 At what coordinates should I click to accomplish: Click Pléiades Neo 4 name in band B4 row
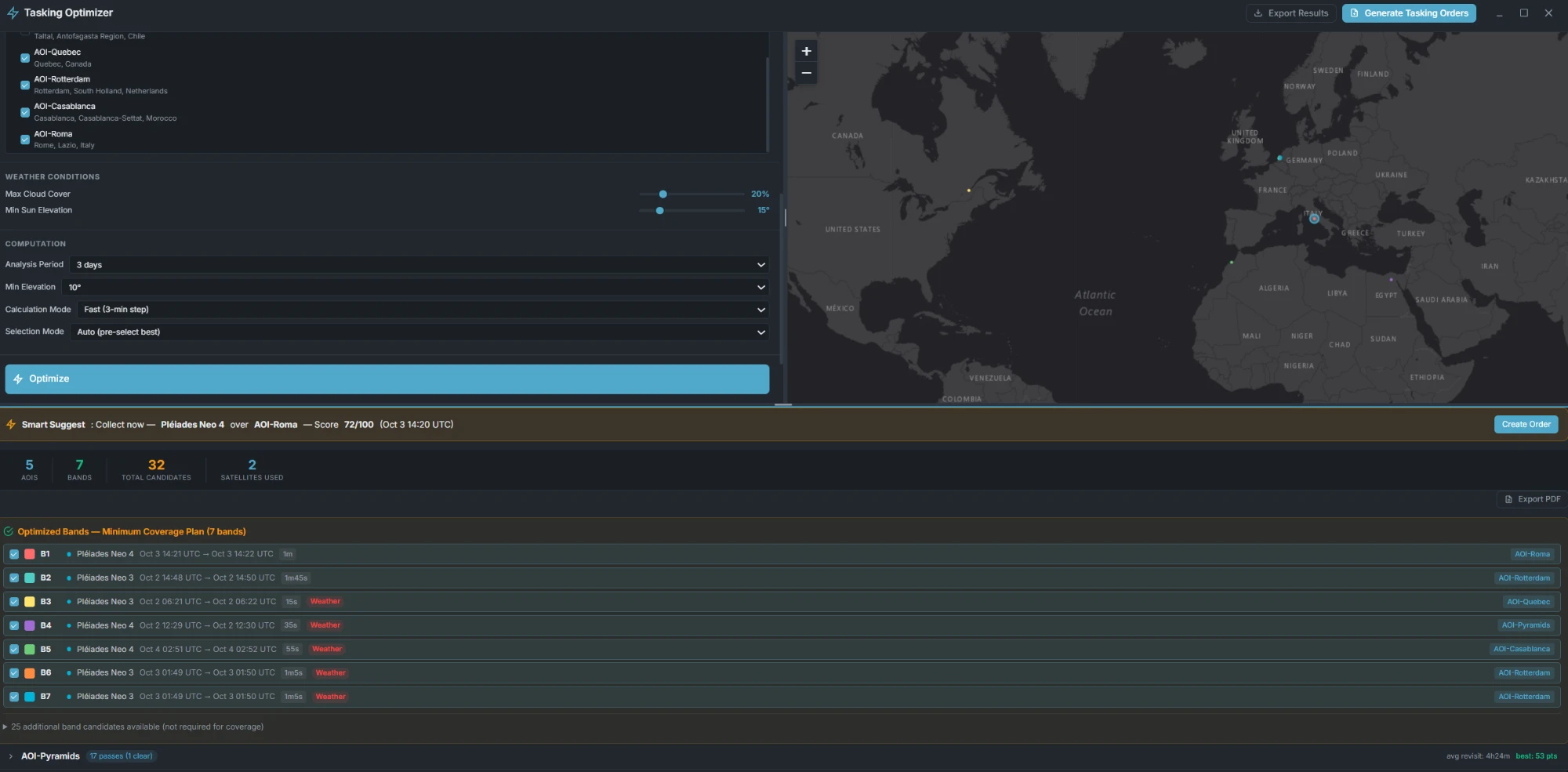click(105, 625)
